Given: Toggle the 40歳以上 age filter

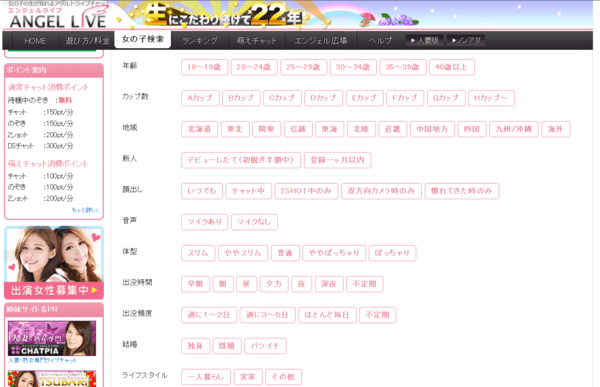Looking at the screenshot, I should coord(452,67).
